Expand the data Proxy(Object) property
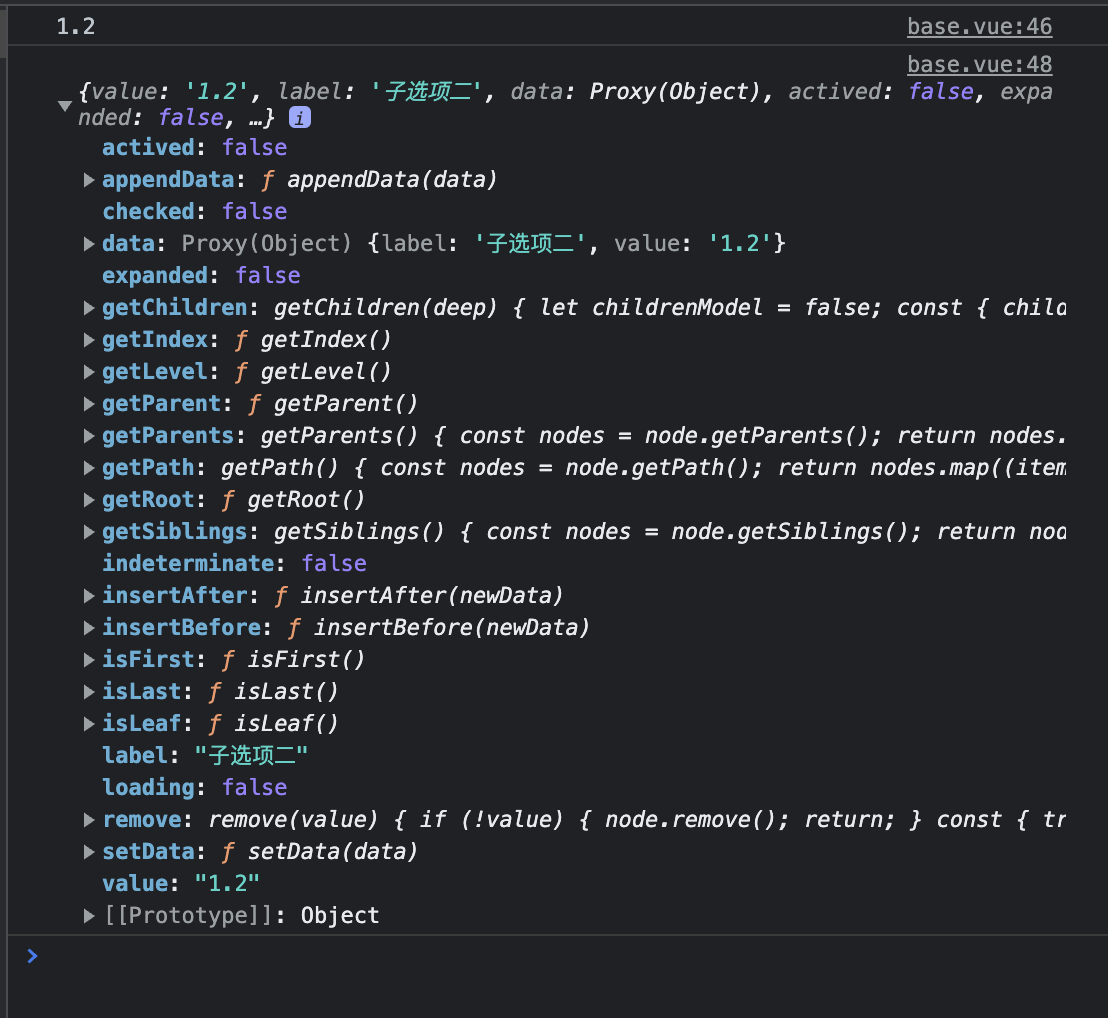The image size is (1108, 1018). 87,243
